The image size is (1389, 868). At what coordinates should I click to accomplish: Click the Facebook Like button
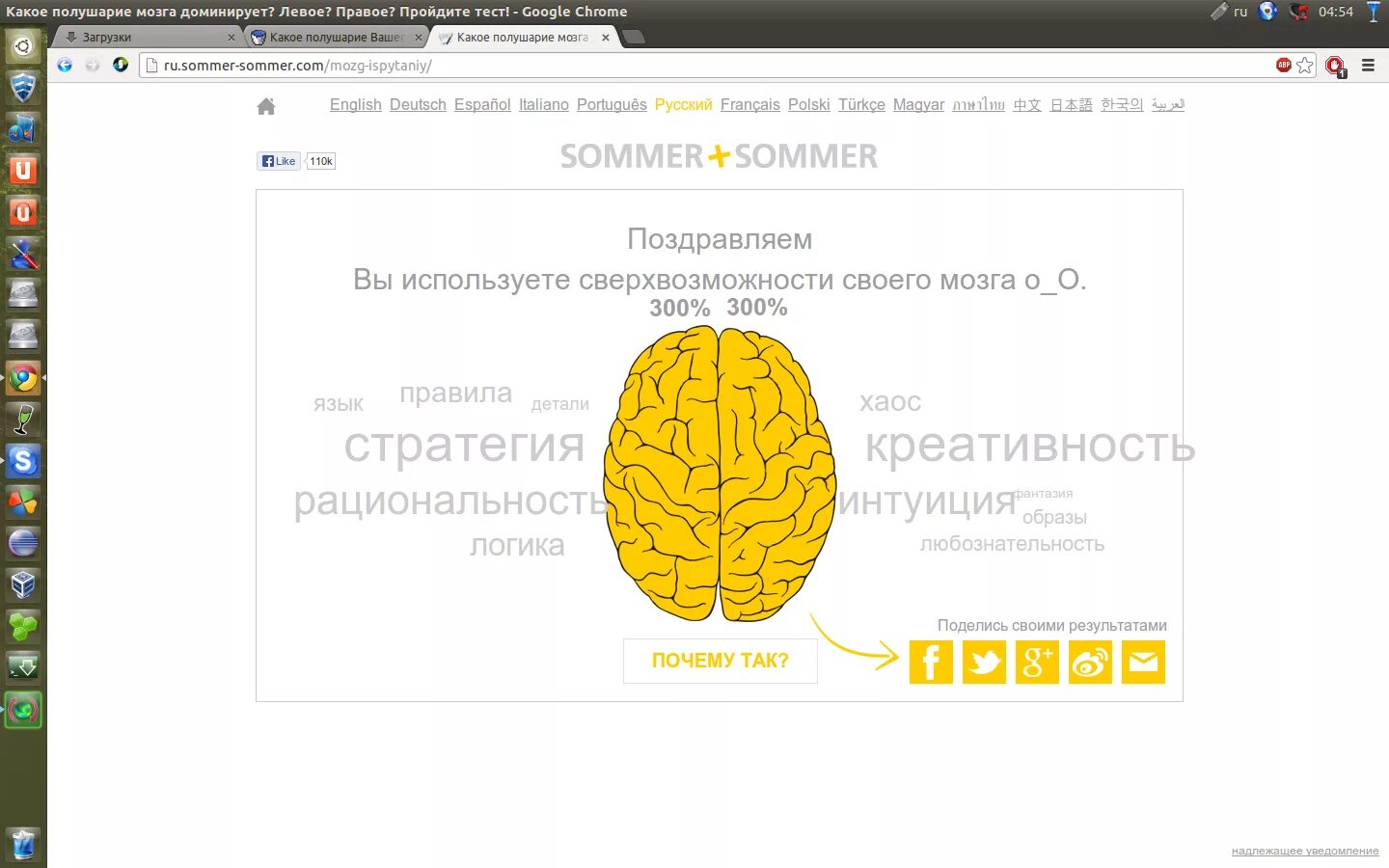pos(279,161)
